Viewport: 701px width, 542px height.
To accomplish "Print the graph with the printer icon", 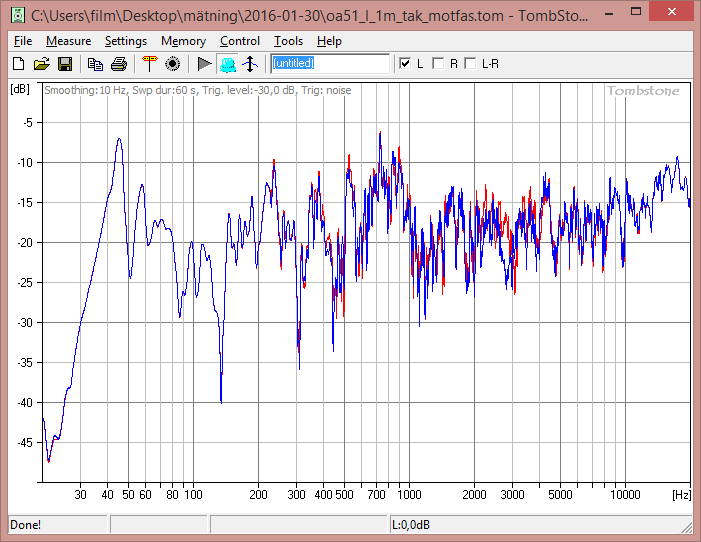I will 119,64.
